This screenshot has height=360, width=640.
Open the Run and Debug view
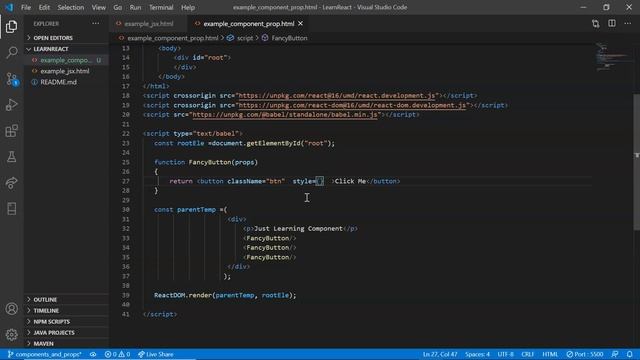[11, 105]
